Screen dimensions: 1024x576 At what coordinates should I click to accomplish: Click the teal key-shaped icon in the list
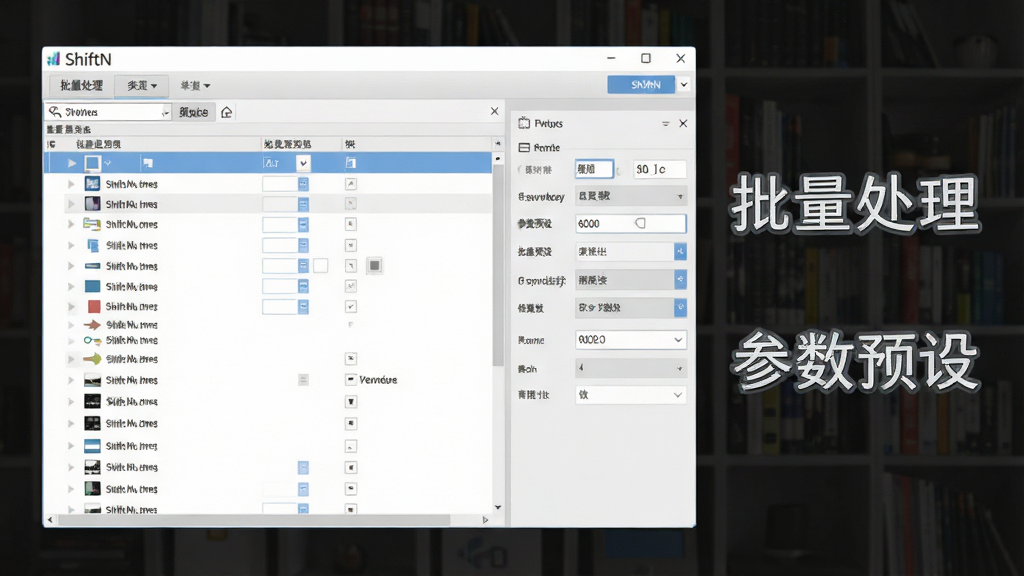point(92,340)
